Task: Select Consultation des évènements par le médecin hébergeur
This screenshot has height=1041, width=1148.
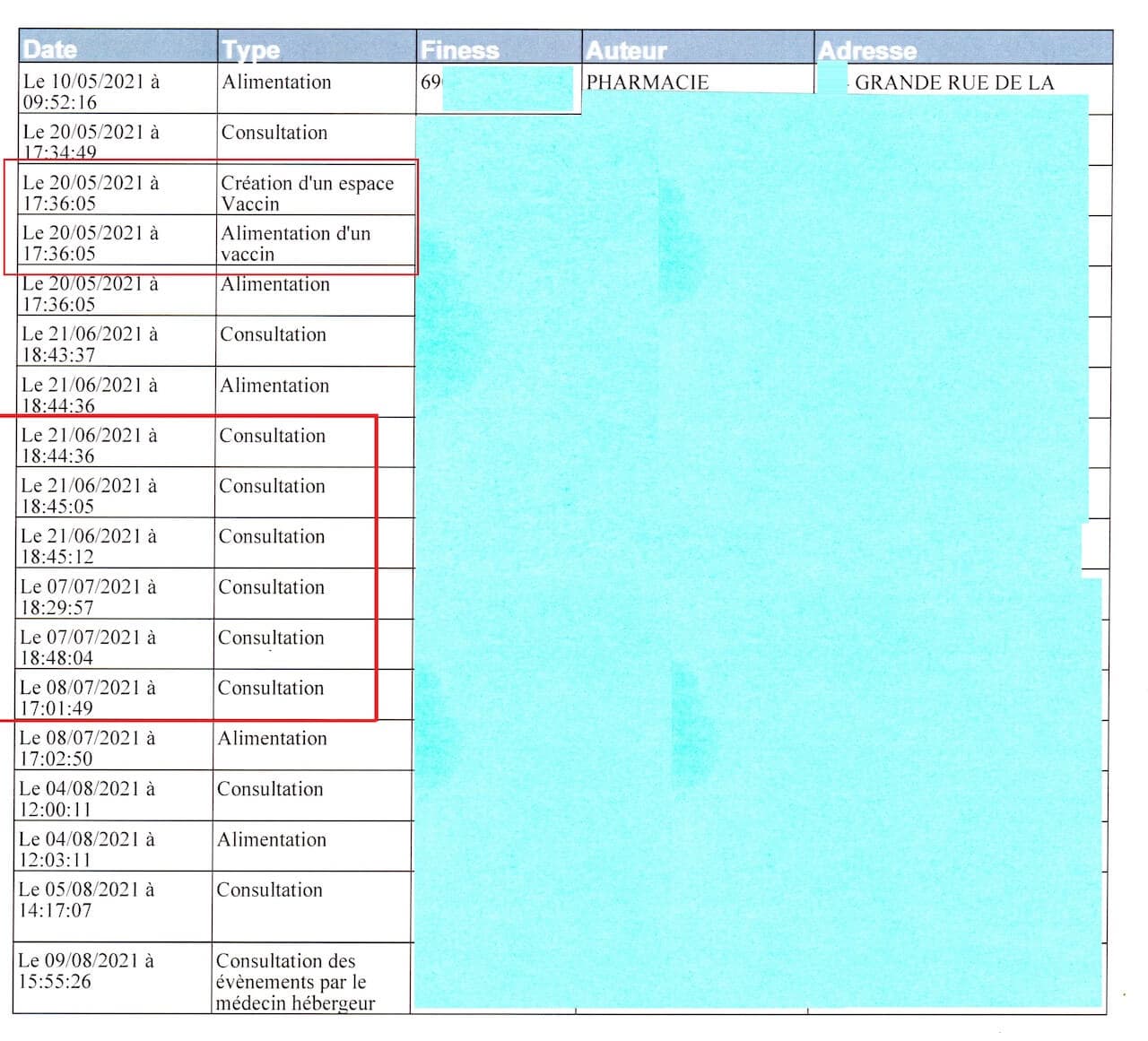Action: click(x=294, y=982)
